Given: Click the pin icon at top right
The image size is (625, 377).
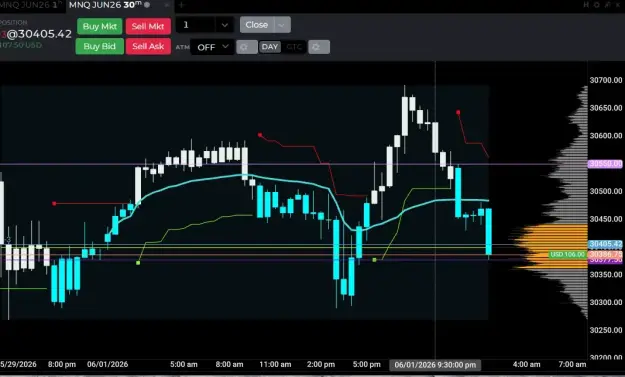Looking at the screenshot, I should pyautogui.click(x=607, y=5).
